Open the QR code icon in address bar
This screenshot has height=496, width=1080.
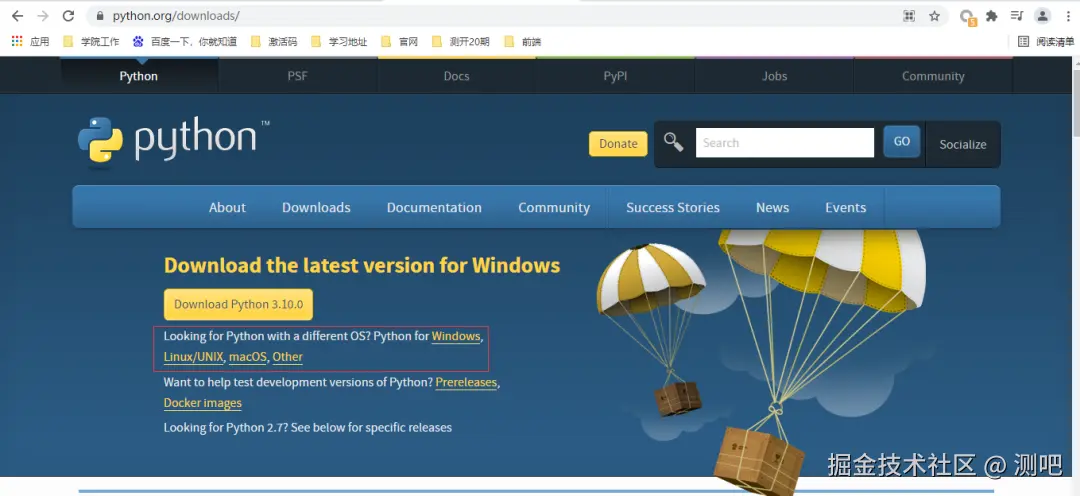(x=909, y=16)
